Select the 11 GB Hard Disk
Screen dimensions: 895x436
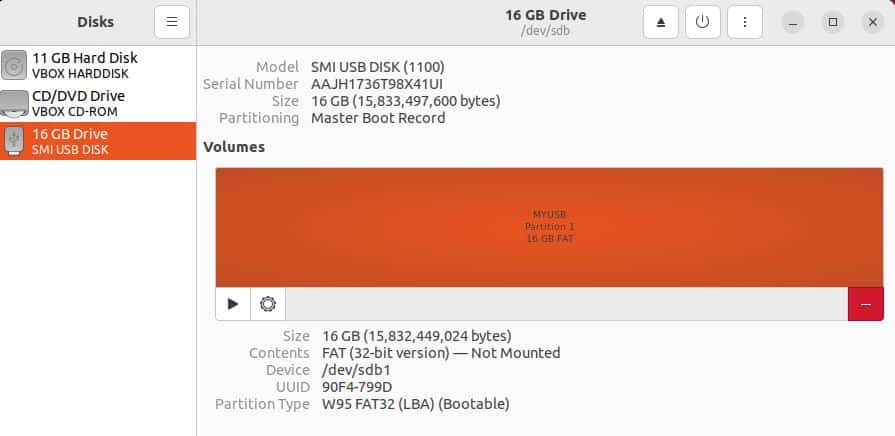click(x=98, y=65)
